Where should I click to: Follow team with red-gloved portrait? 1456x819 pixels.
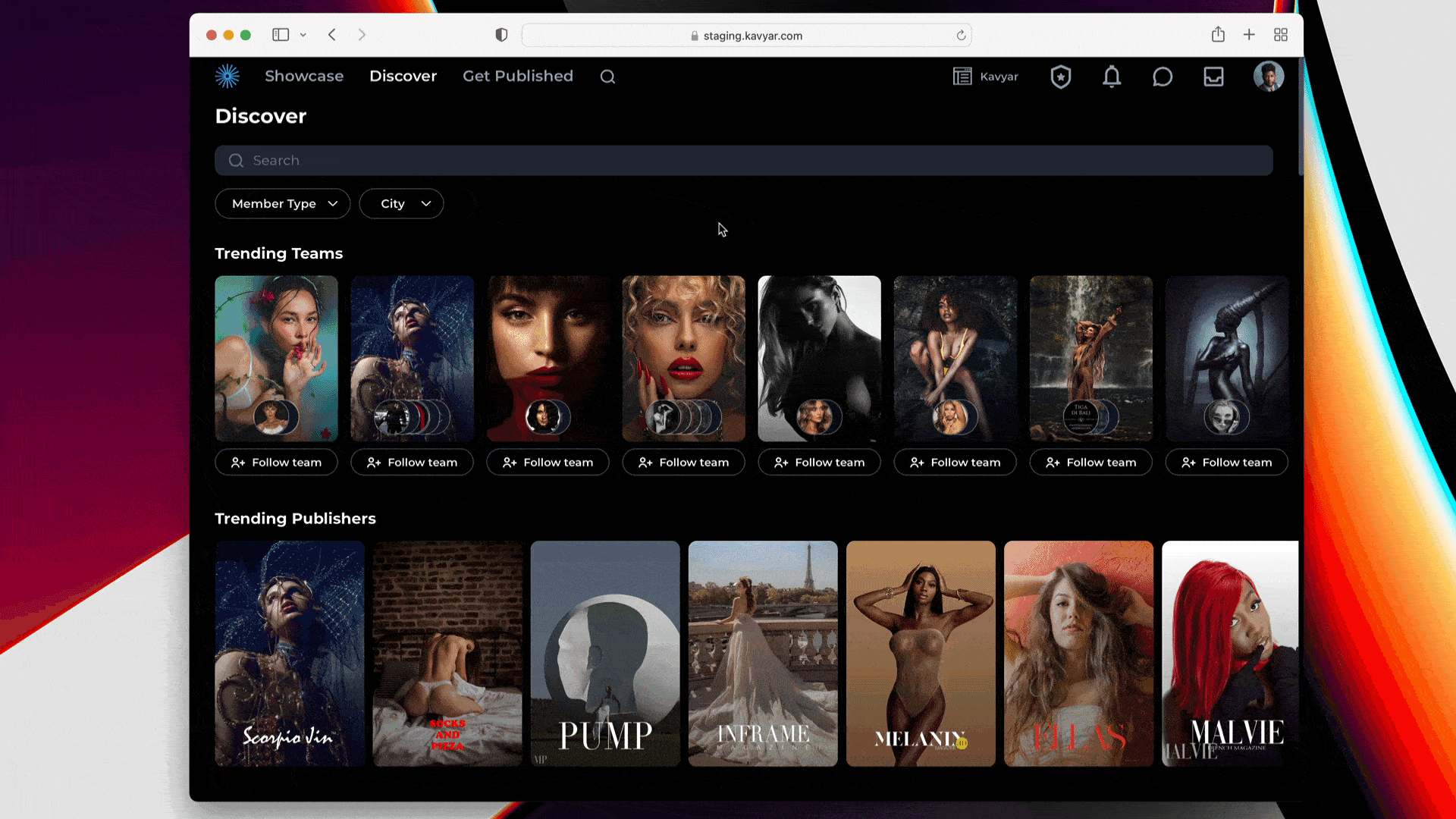tap(548, 463)
